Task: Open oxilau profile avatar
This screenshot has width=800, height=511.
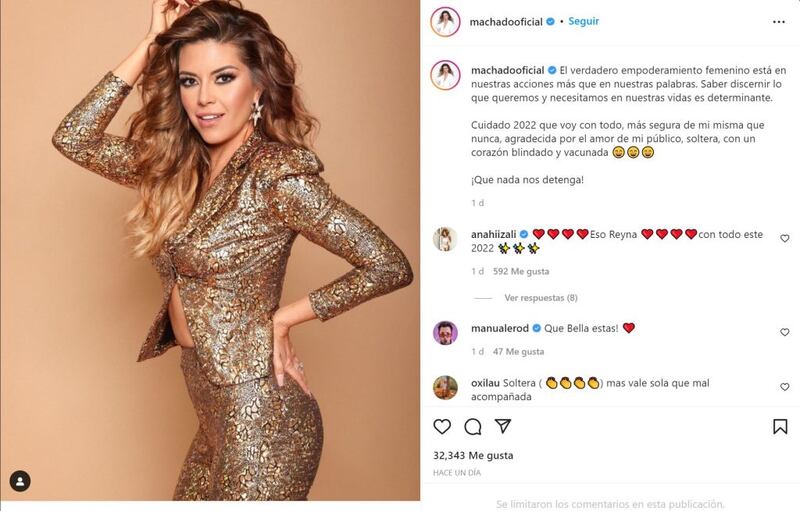Action: point(445,388)
